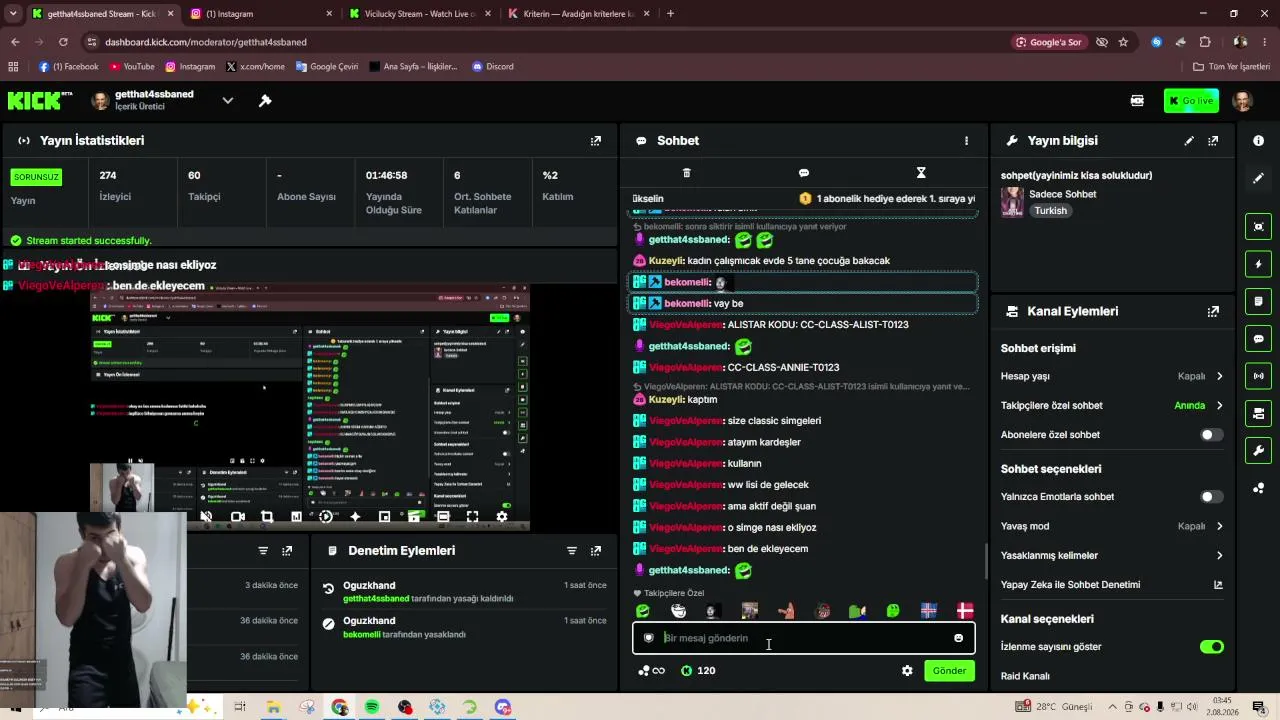Toggle the stream preview sidebar icon
The image size is (1280, 720).
click(x=1258, y=227)
